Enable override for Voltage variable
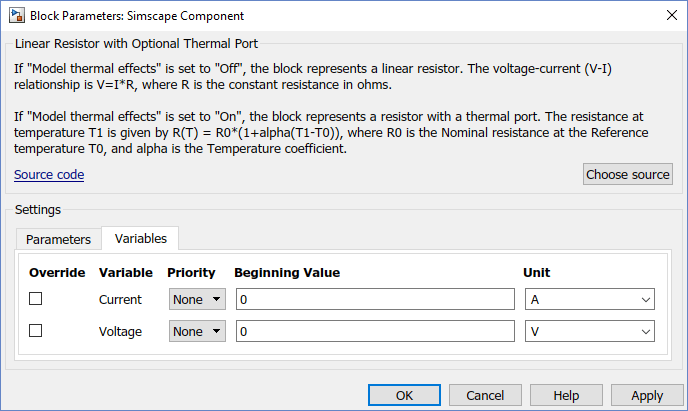This screenshot has width=688, height=411. tap(36, 331)
